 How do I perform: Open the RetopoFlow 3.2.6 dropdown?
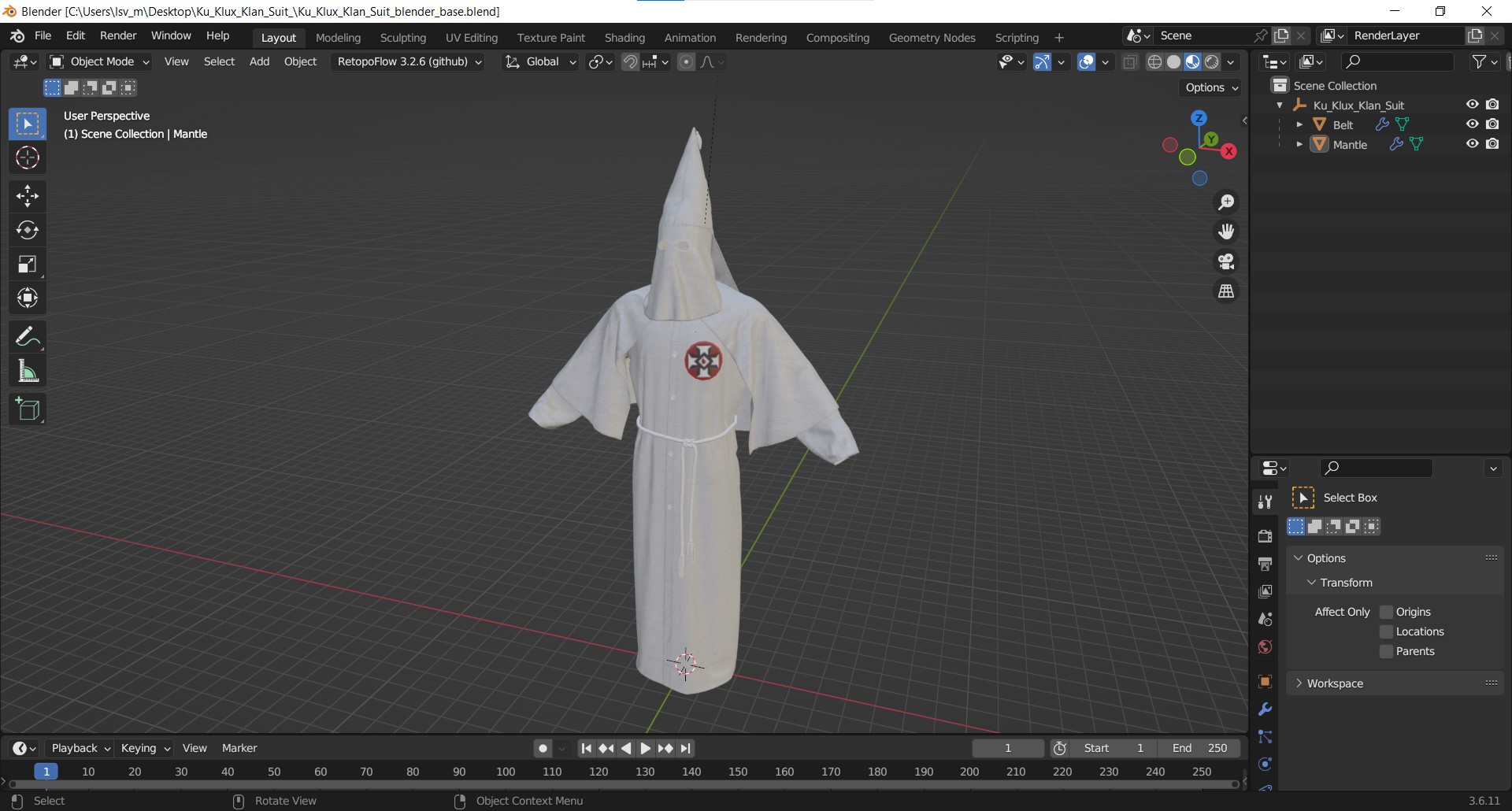(408, 62)
